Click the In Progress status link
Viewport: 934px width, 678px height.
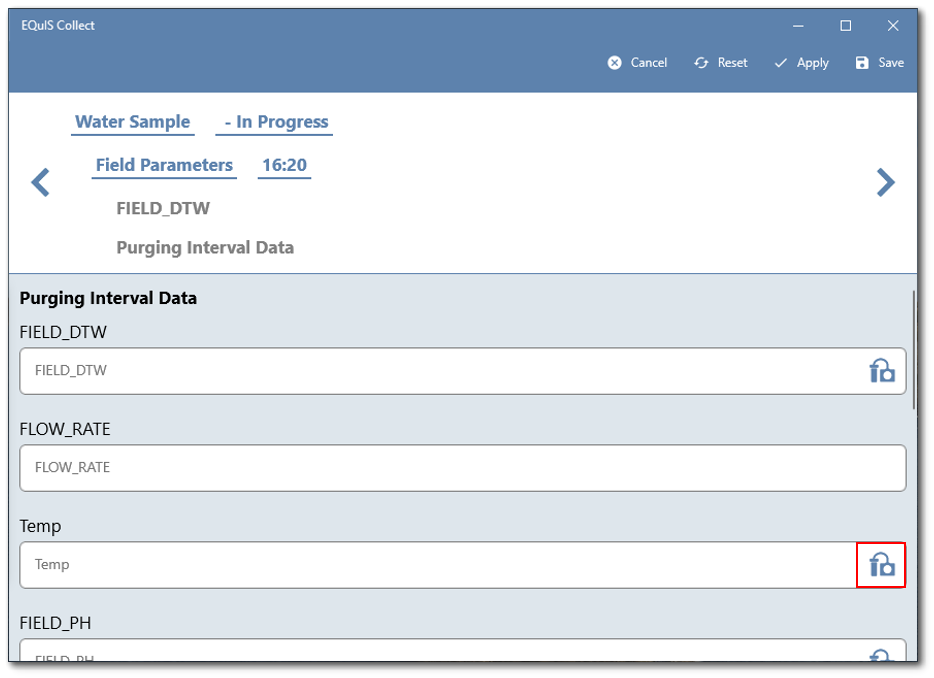coord(273,121)
